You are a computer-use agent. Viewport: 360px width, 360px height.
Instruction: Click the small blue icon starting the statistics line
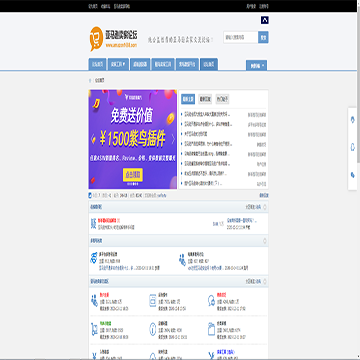[90, 195]
